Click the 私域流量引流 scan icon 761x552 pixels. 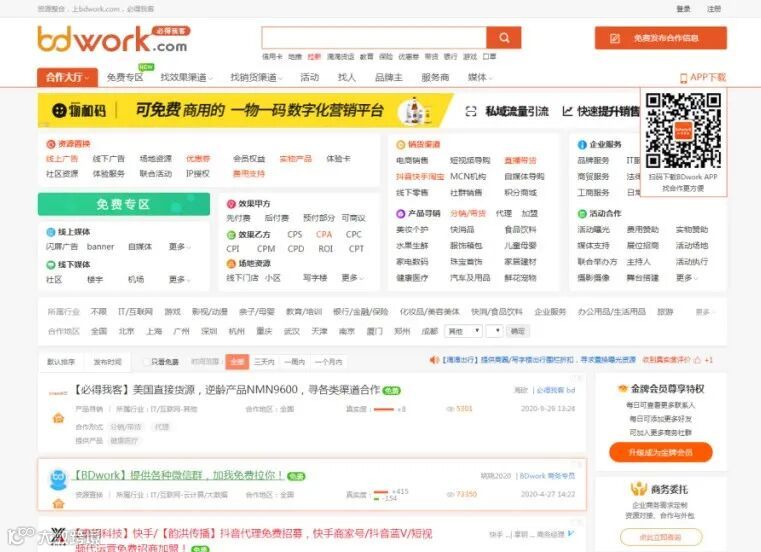click(471, 112)
